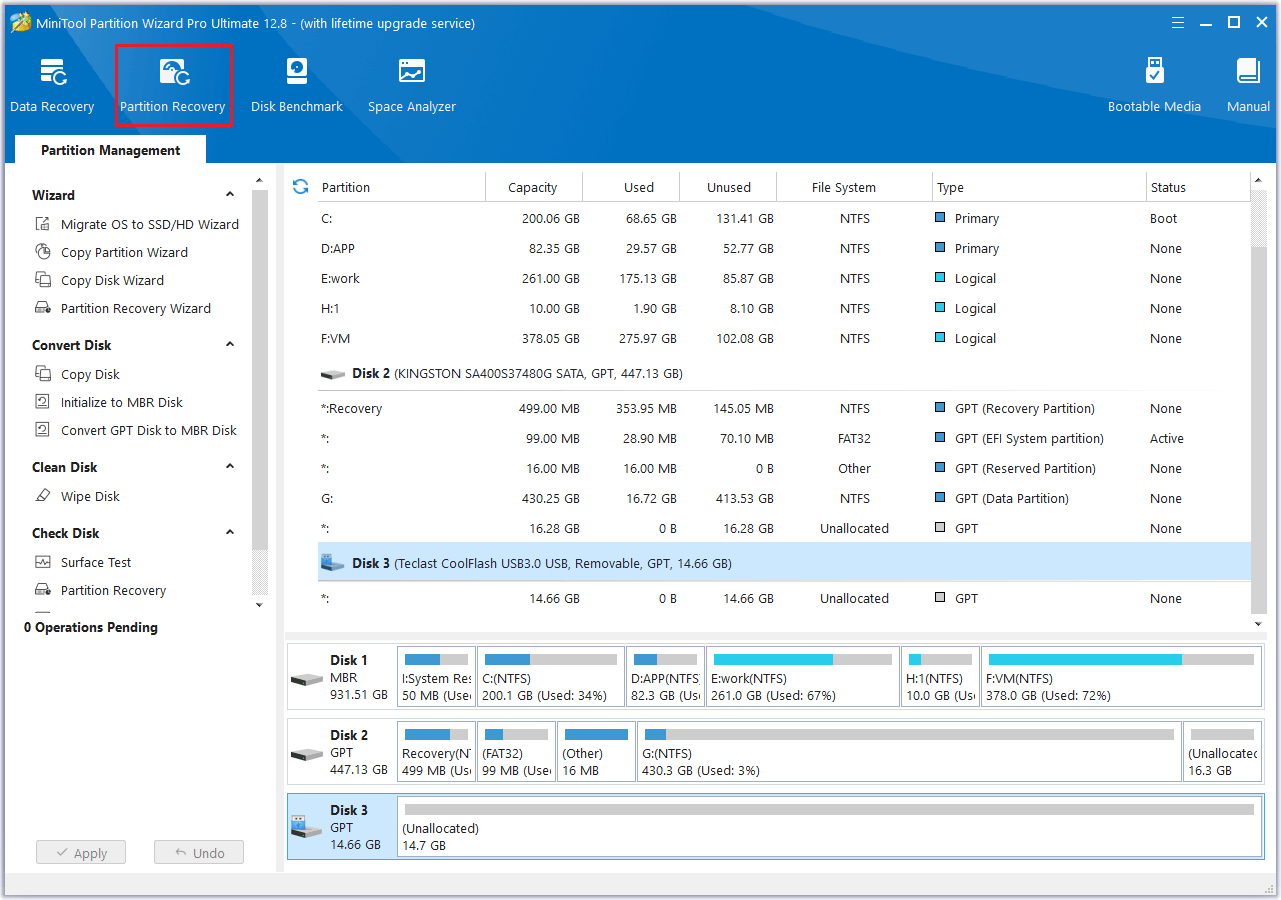Select H:1(NTFS) block in disk map

940,677
